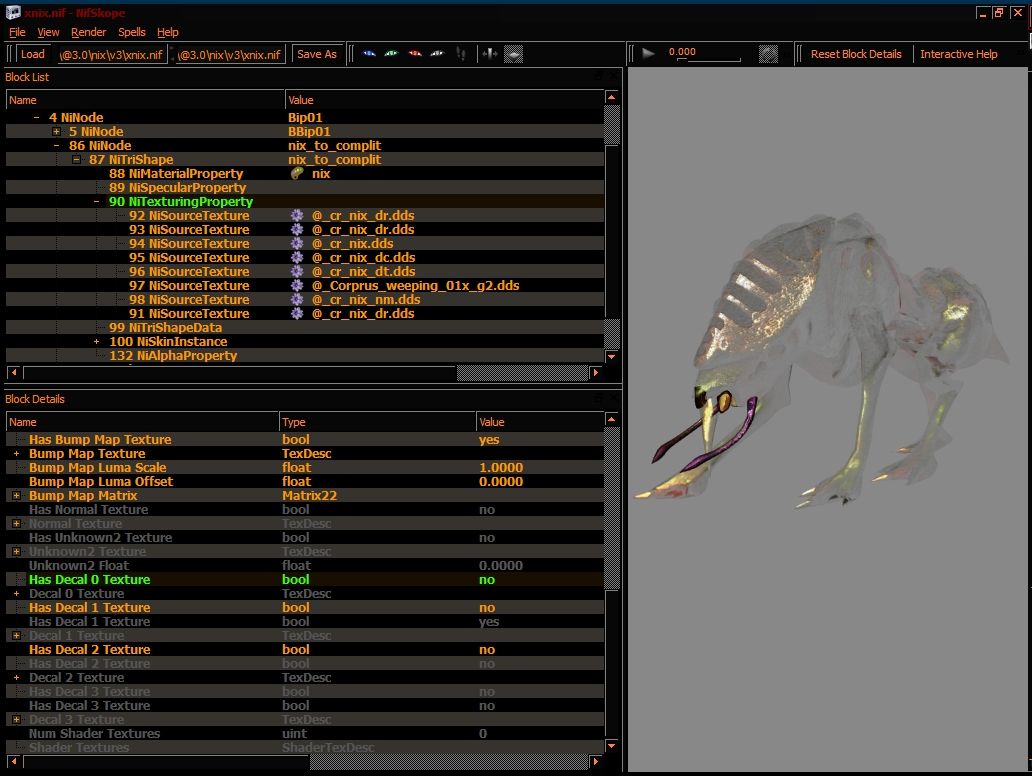
Task: Click the texture icon beside @_cr_nix_dc.dds
Action: tap(297, 257)
